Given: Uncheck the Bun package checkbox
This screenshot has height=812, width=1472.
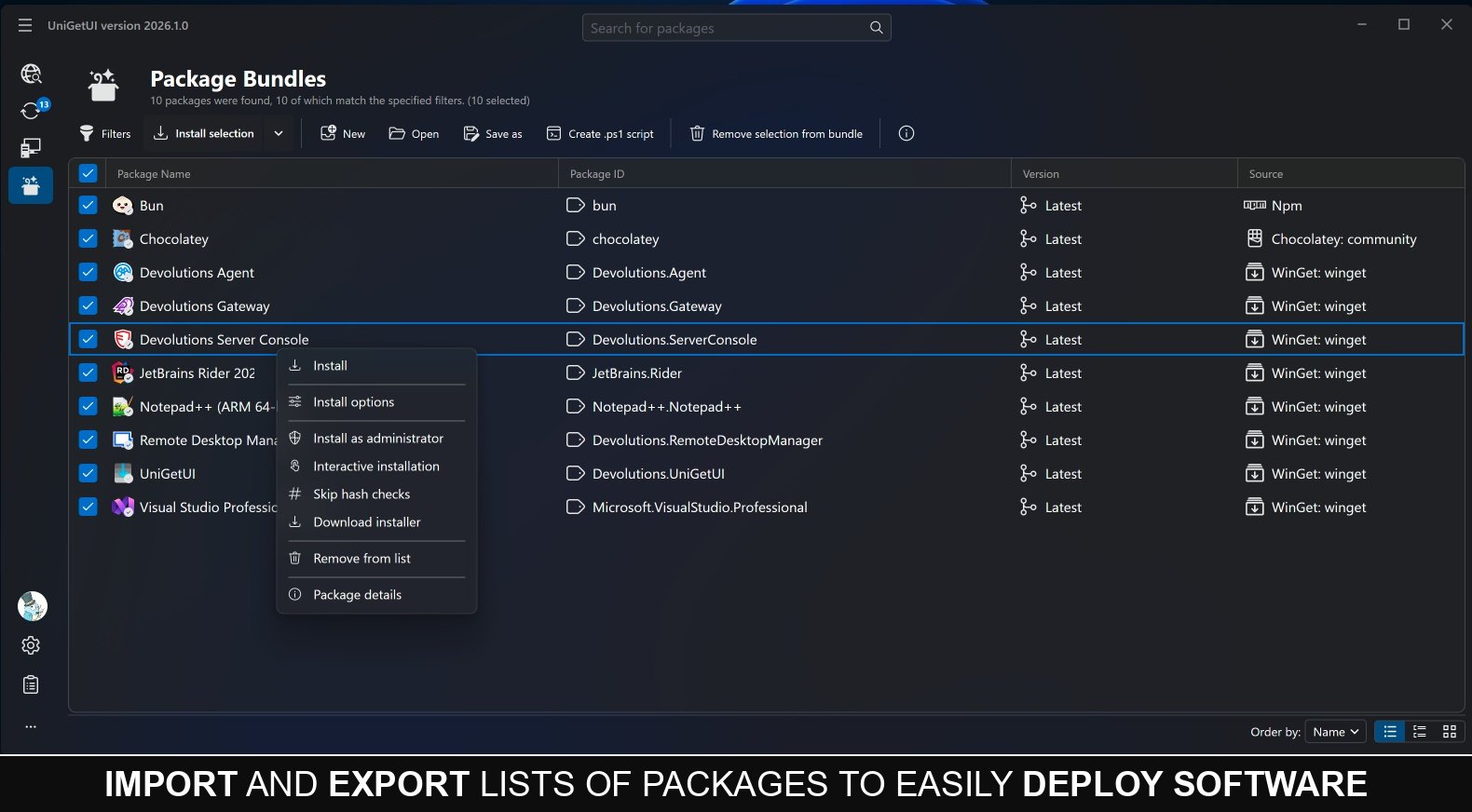Looking at the screenshot, I should [89, 206].
